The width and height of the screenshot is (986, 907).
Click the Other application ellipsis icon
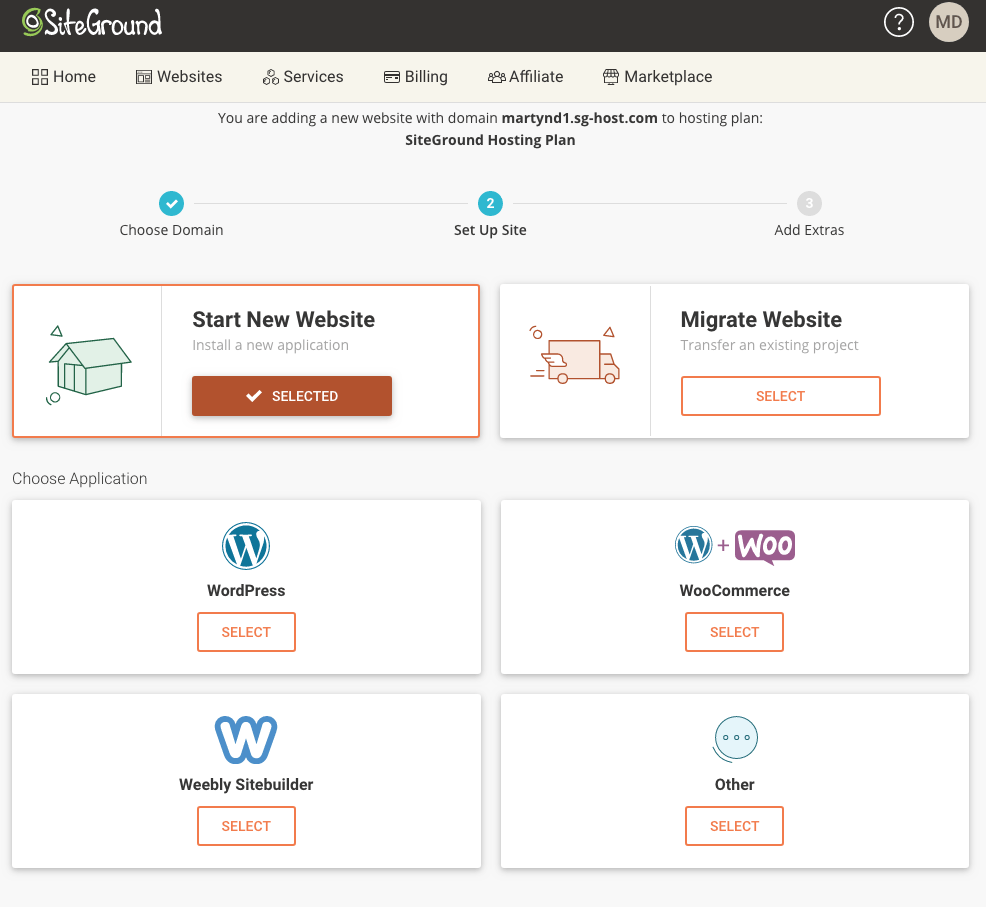pyautogui.click(x=735, y=739)
